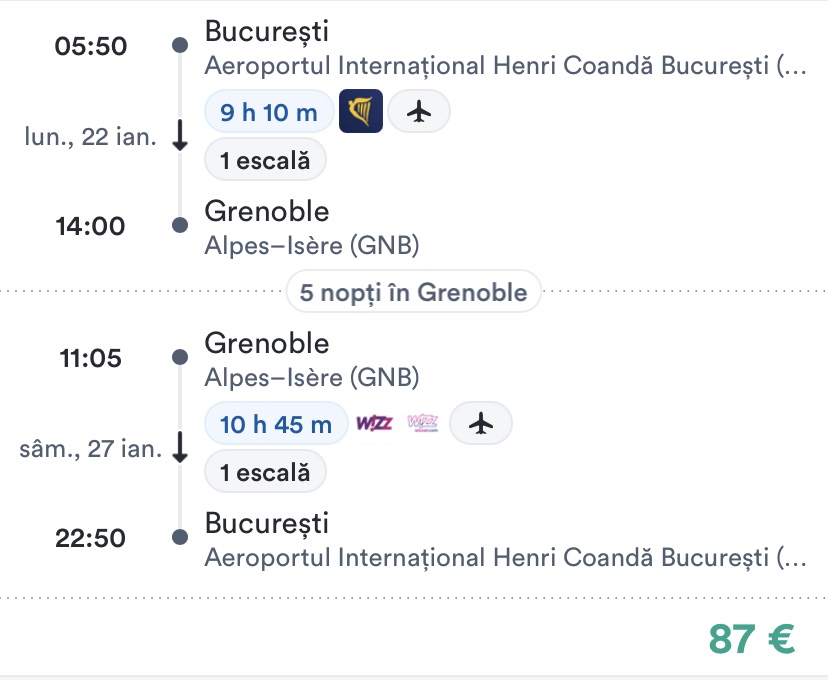Click the sâm., 27 ian. date label
Image resolution: width=828 pixels, height=680 pixels.
(x=91, y=449)
